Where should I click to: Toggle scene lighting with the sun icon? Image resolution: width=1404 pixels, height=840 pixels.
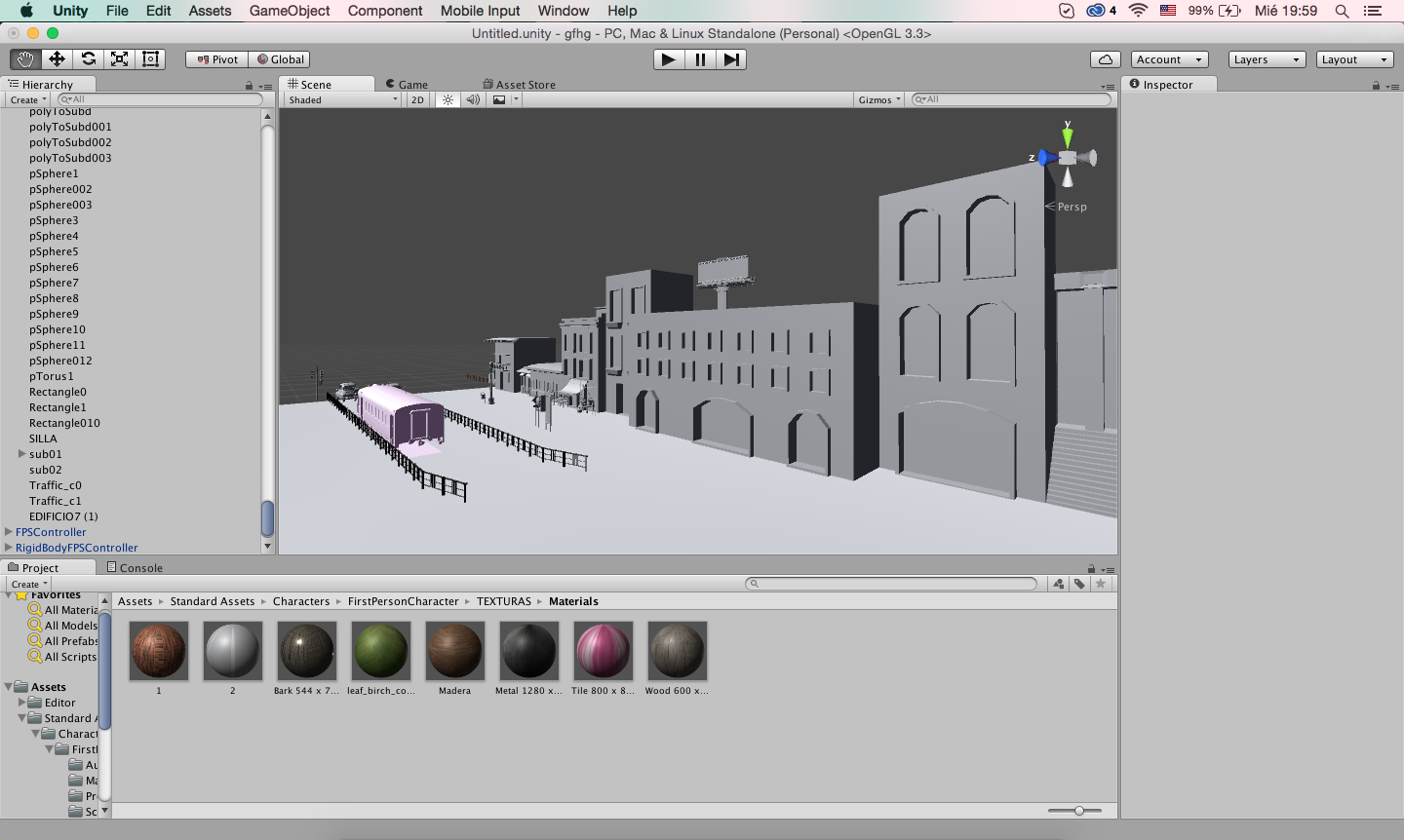click(x=447, y=98)
